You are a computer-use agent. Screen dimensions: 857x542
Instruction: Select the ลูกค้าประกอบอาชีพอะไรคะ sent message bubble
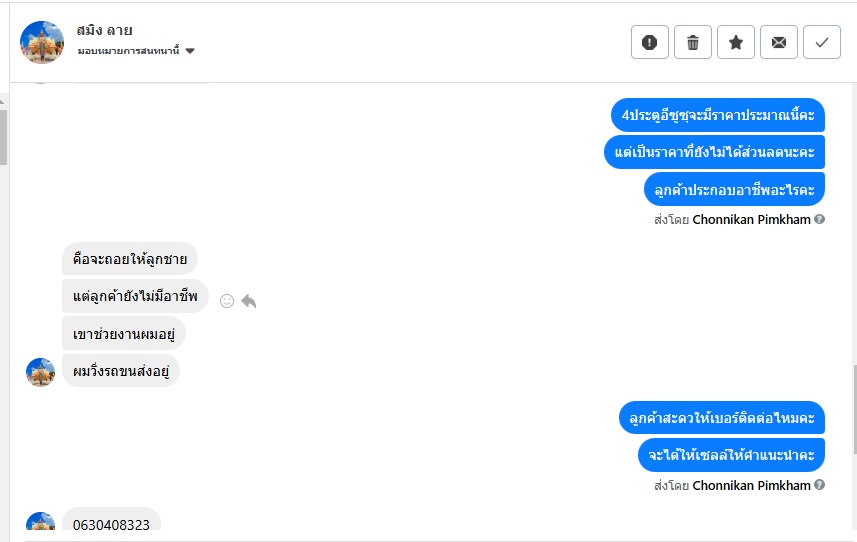[734, 188]
